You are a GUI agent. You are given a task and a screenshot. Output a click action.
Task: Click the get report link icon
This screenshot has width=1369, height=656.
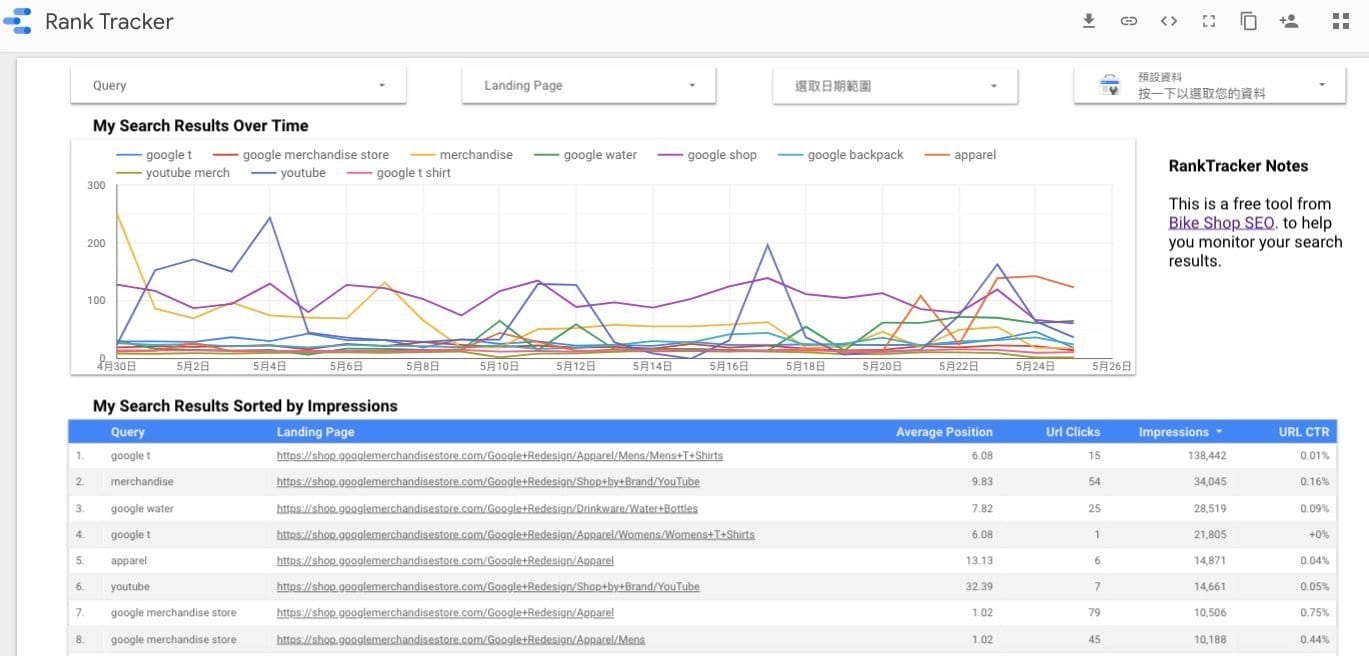coord(1129,21)
